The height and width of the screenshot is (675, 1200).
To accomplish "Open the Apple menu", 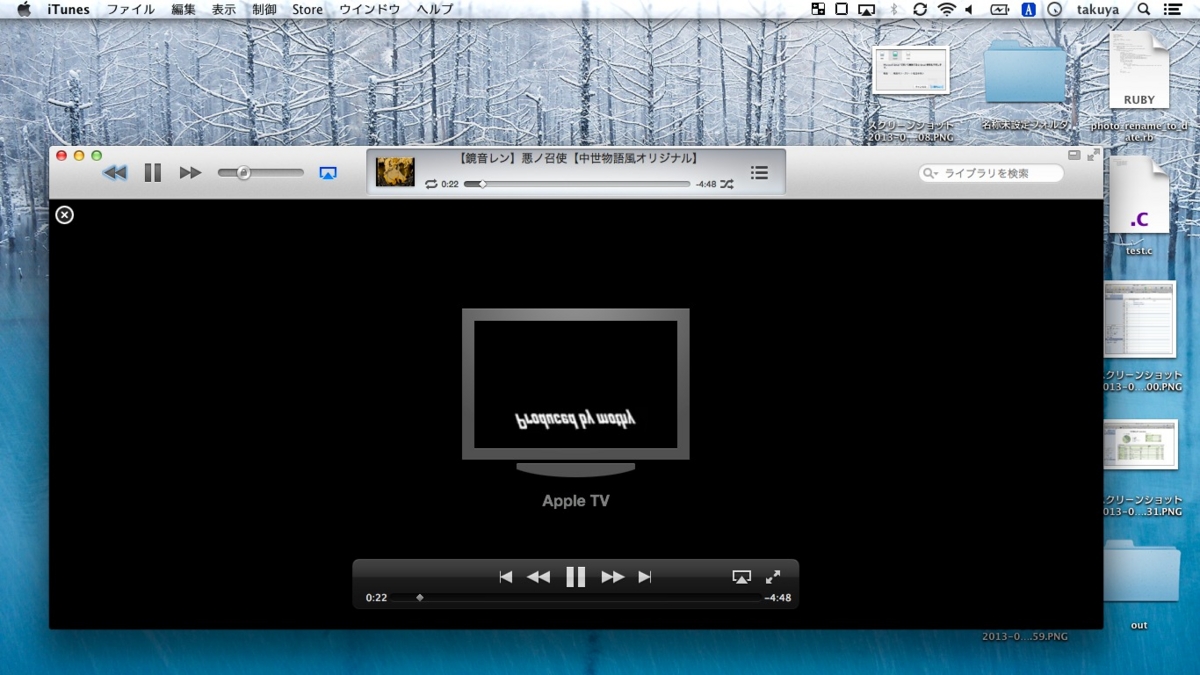I will pyautogui.click(x=24, y=9).
